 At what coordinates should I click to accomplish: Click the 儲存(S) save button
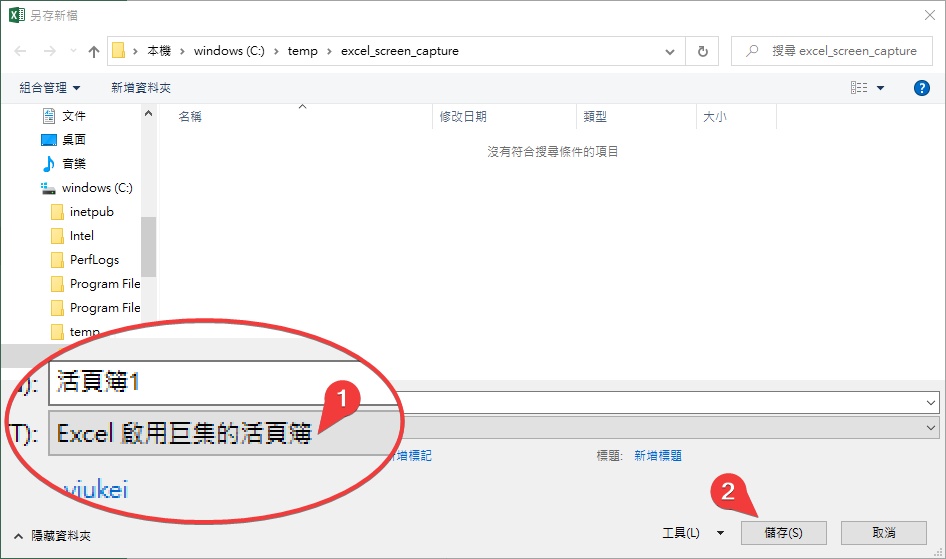click(x=783, y=533)
